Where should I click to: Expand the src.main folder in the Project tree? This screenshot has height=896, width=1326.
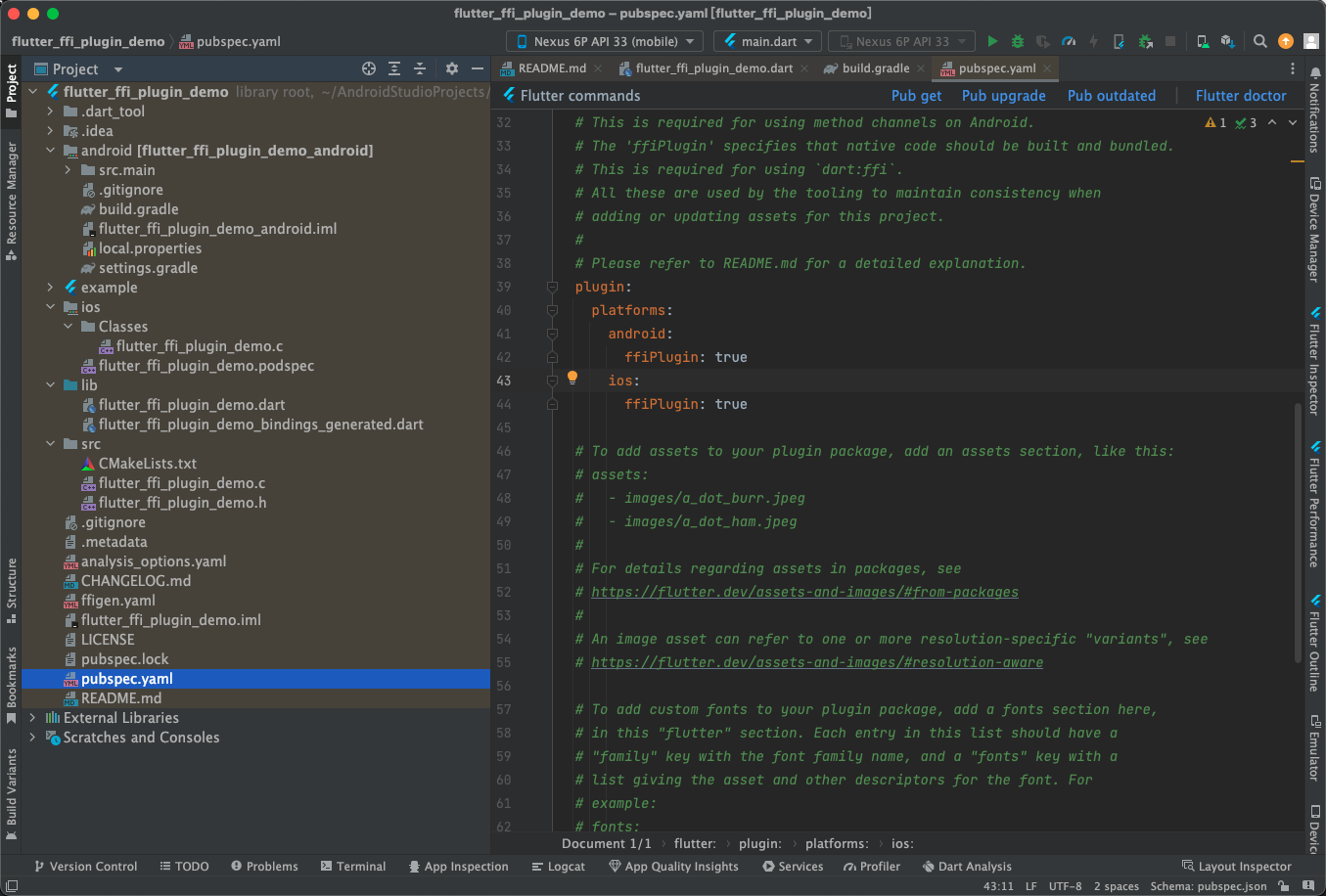(x=67, y=169)
